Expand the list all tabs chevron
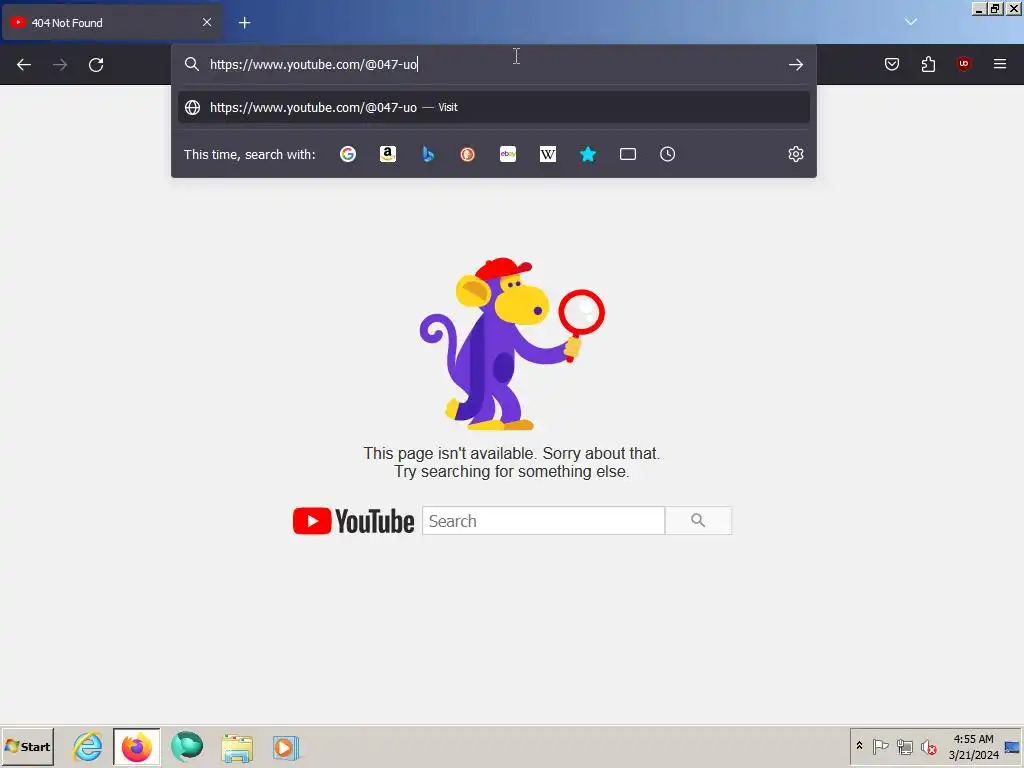Screen dimensions: 1024x768 911,22
